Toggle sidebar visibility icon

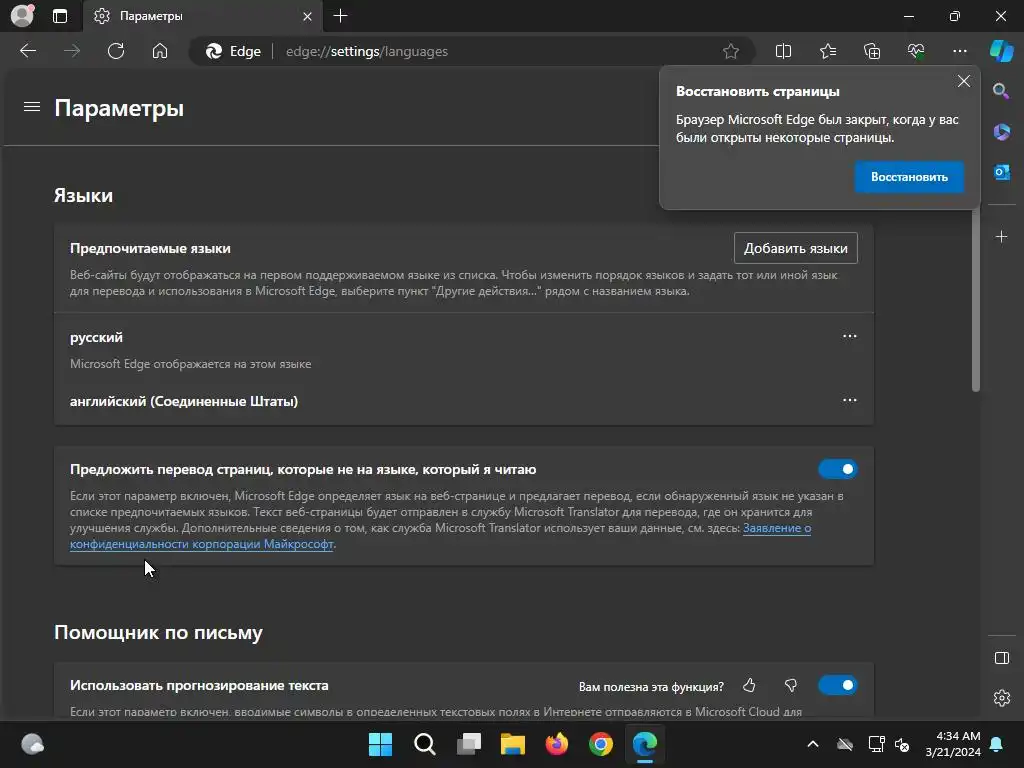pyautogui.click(x=1001, y=658)
